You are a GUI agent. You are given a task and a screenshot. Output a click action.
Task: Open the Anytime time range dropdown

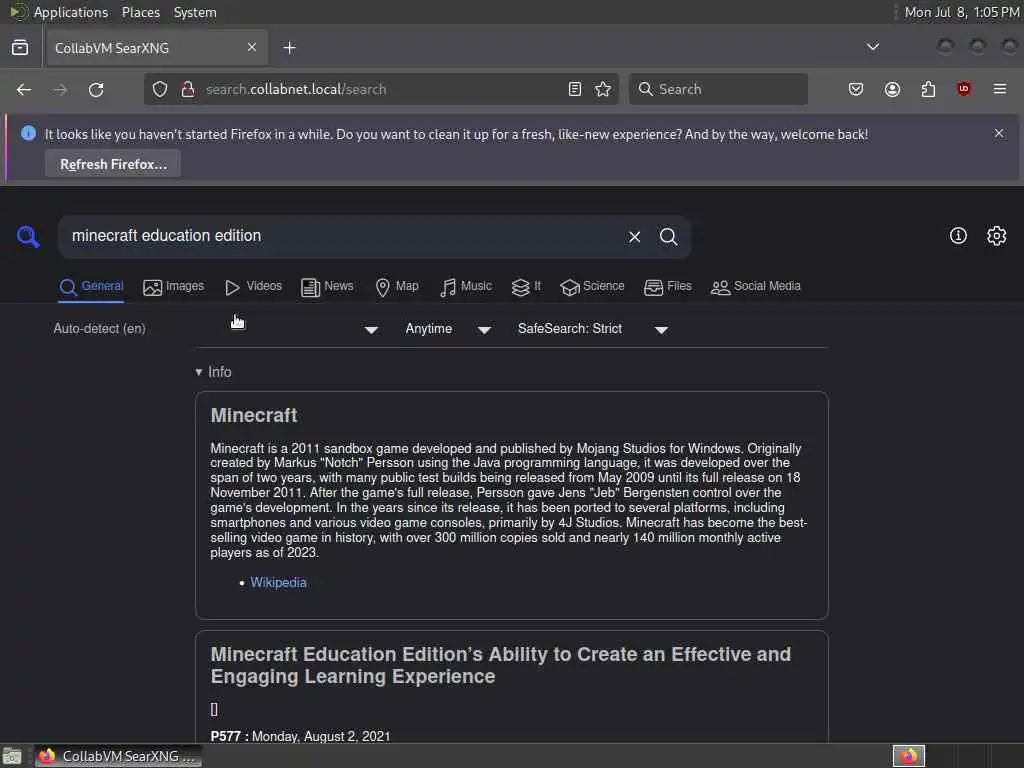coord(447,329)
